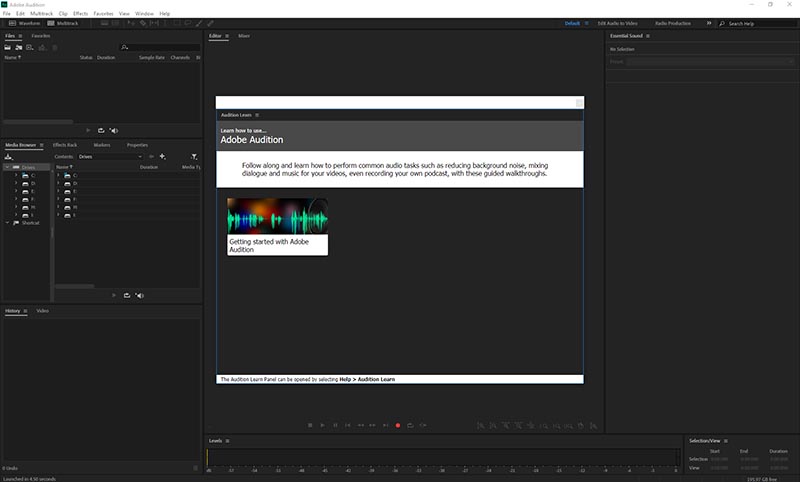The width and height of the screenshot is (800, 482).
Task: Open the Contents Drives dropdown
Action: coord(110,157)
